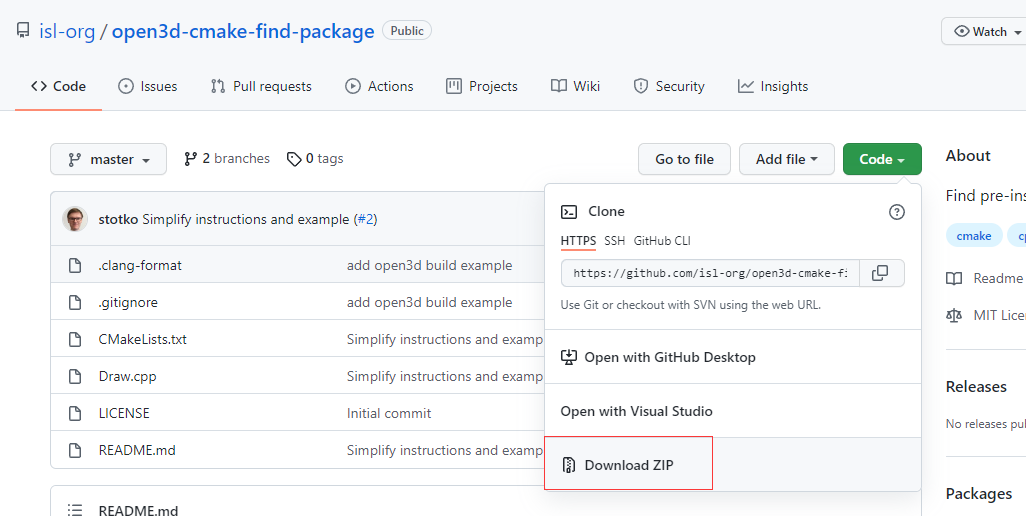The image size is (1026, 516).
Task: Open the LICENSE file
Action: (x=124, y=413)
